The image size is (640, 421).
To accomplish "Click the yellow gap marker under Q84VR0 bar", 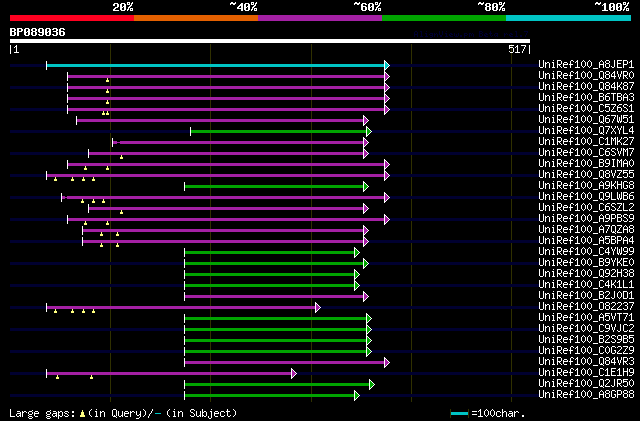I will pyautogui.click(x=107, y=80).
